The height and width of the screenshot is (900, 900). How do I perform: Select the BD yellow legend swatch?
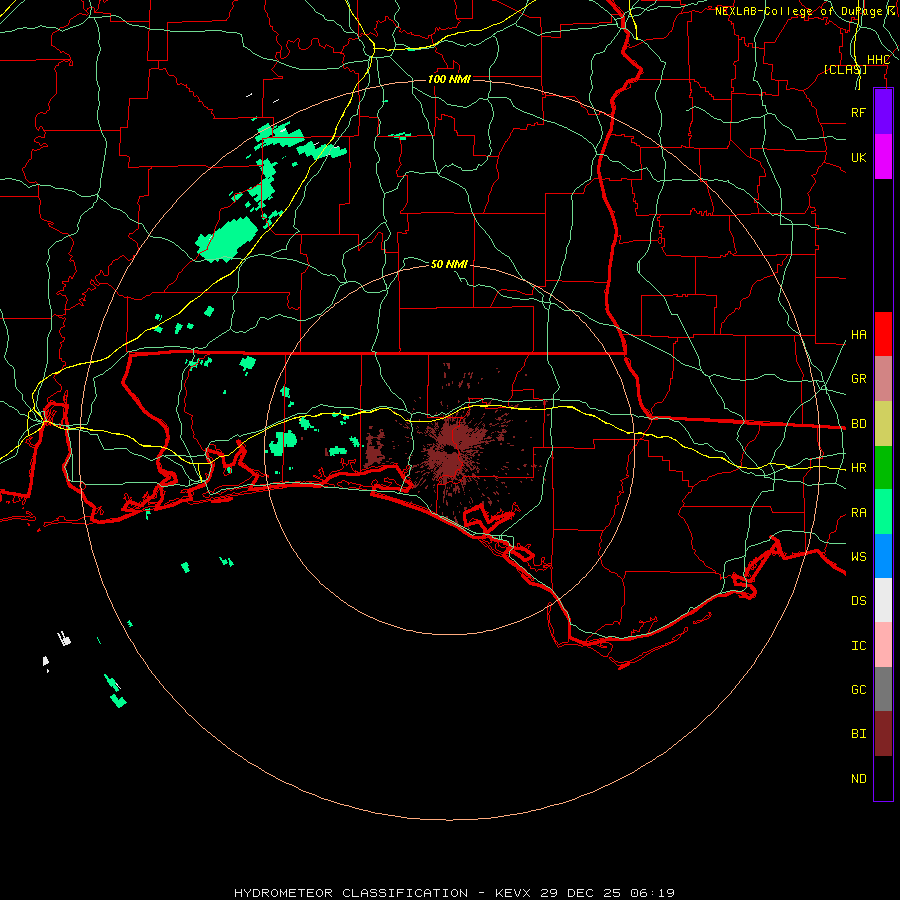coord(883,424)
